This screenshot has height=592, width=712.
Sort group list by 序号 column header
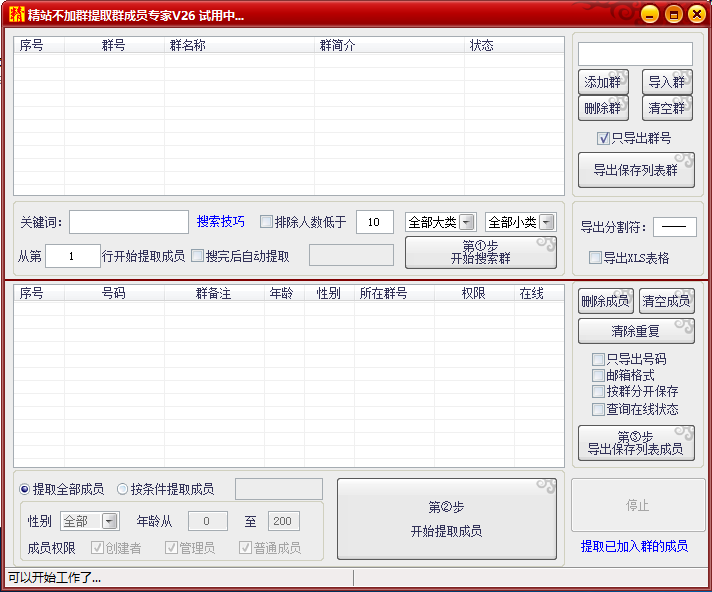click(39, 45)
